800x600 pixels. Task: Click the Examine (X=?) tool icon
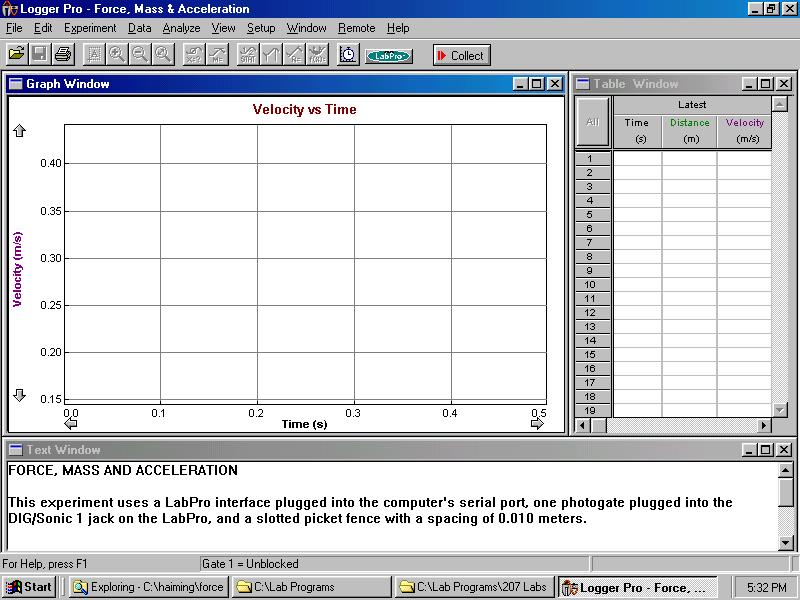194,54
